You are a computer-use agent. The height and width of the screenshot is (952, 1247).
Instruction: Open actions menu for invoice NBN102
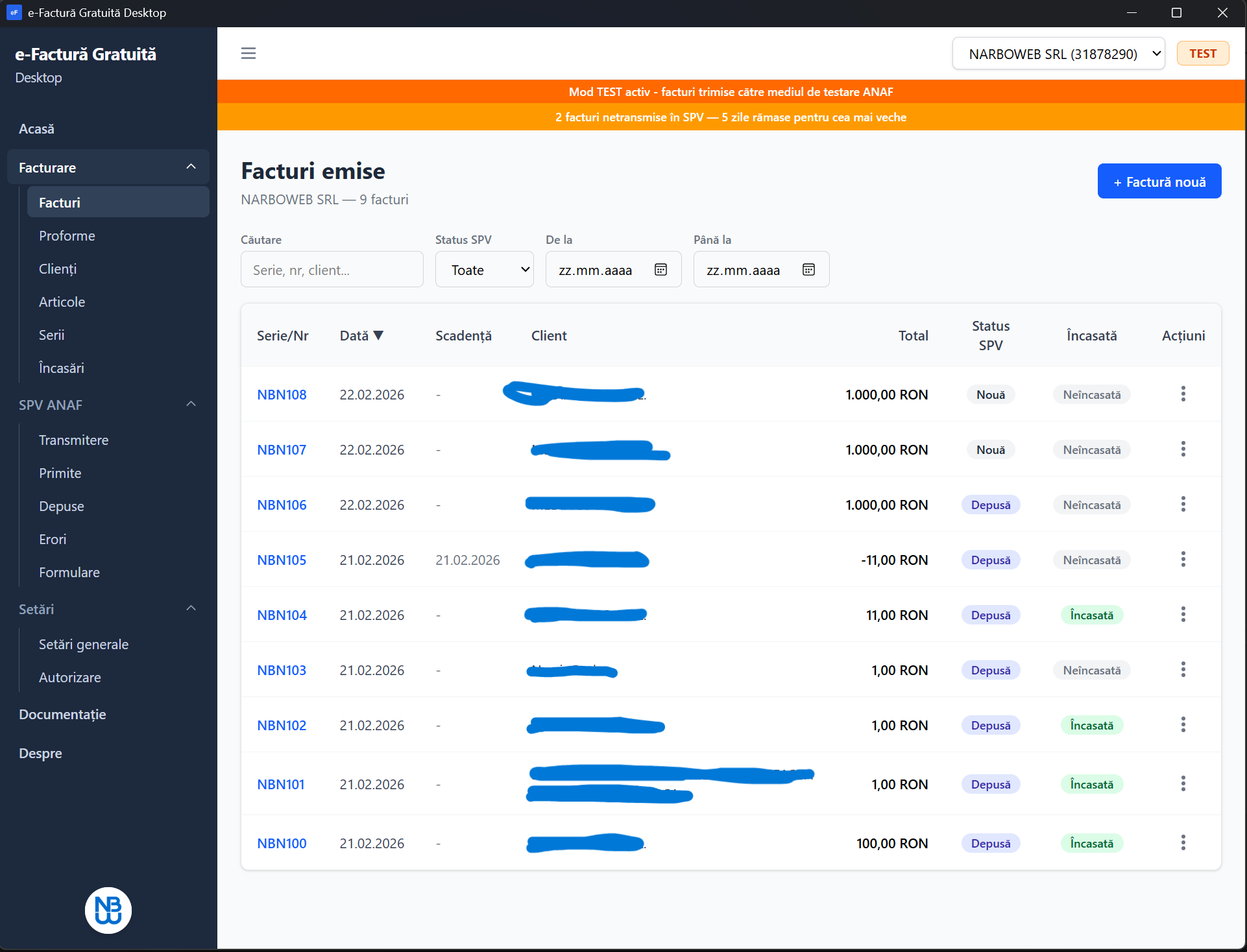(1183, 725)
